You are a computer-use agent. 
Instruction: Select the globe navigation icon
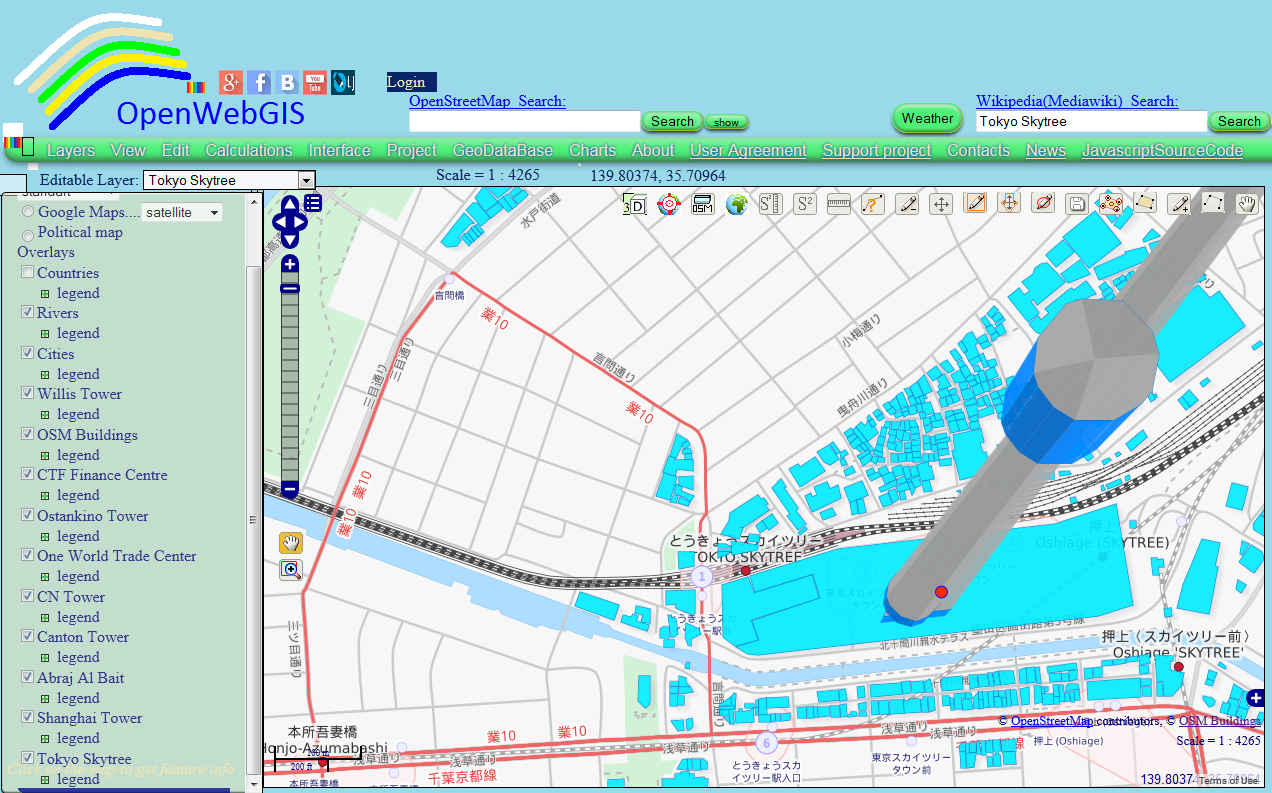click(x=735, y=203)
